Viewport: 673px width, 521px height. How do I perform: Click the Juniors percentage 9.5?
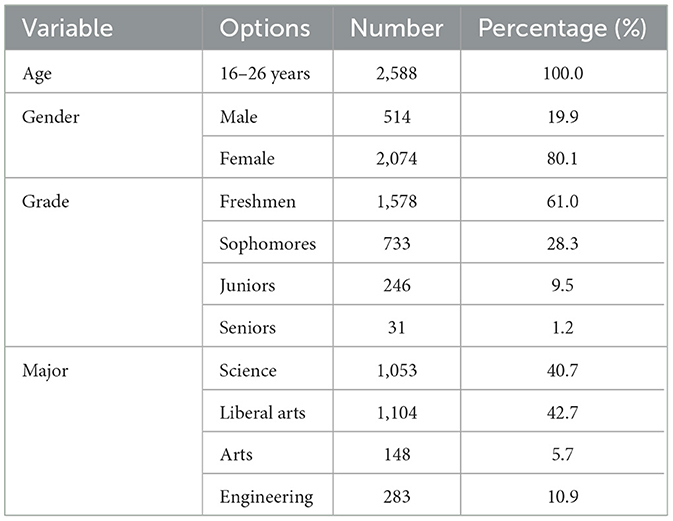click(562, 285)
